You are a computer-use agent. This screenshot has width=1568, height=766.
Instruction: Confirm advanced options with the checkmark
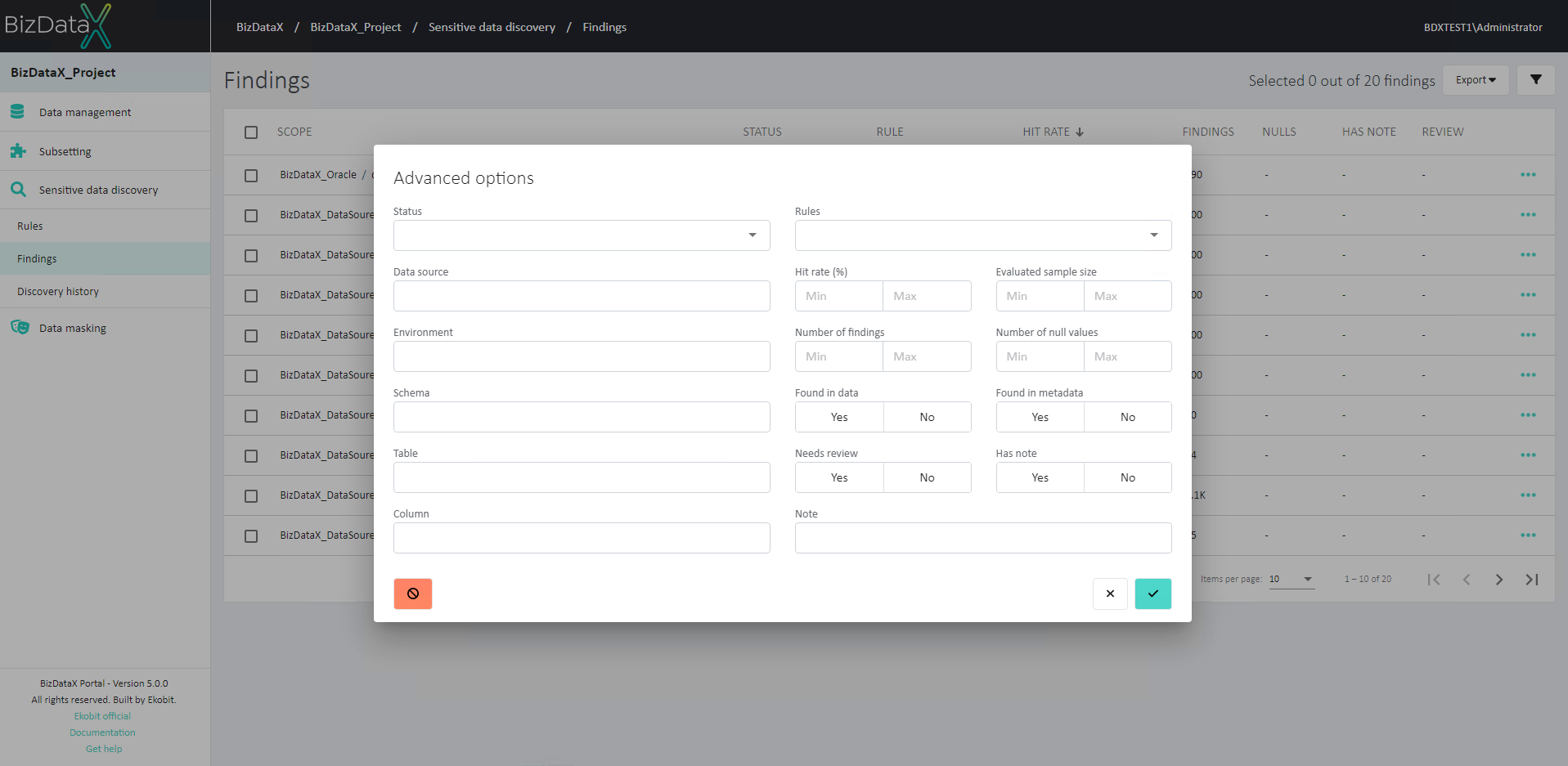click(1152, 594)
